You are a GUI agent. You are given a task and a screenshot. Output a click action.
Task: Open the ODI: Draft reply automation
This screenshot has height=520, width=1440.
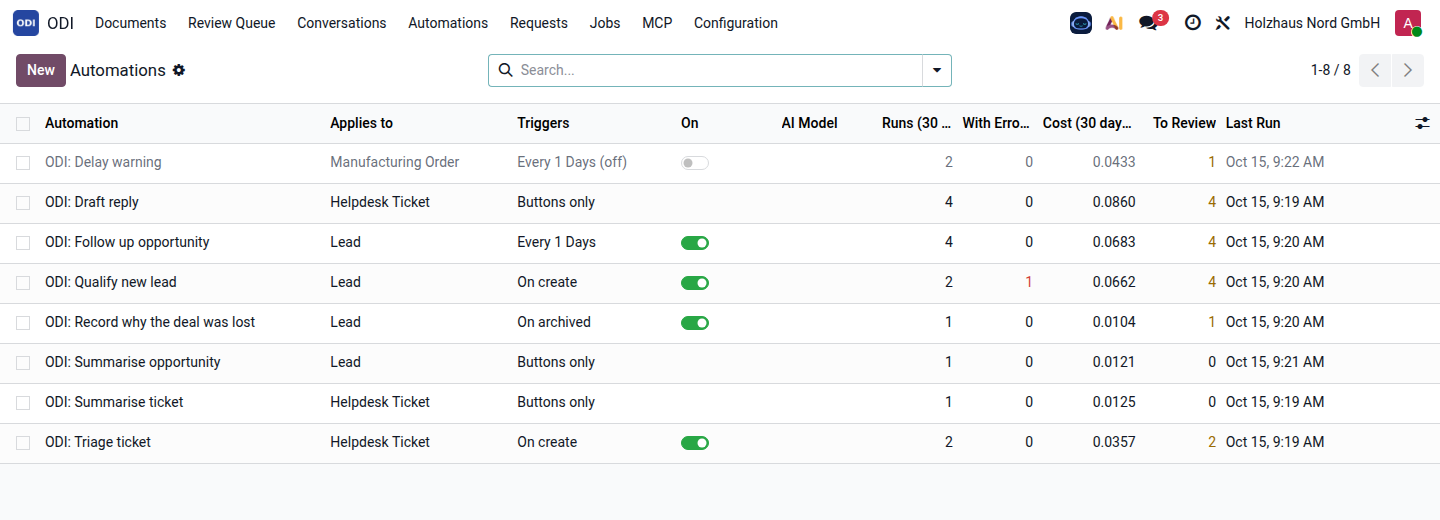(x=92, y=202)
